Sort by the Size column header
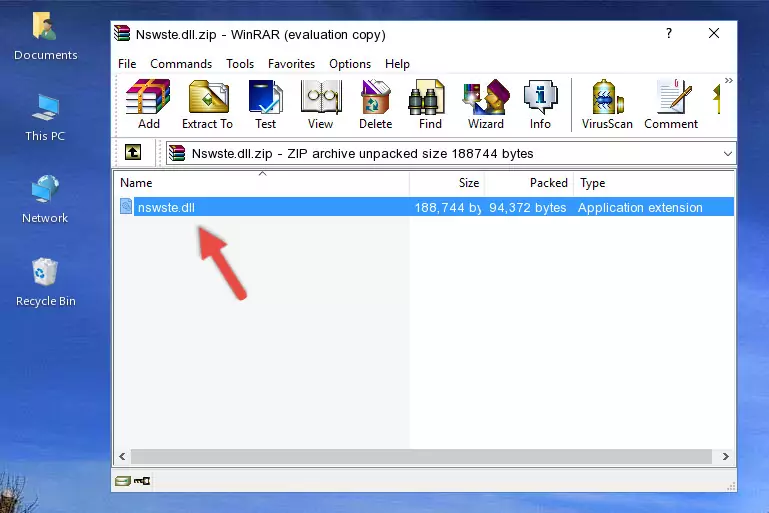769x513 pixels. tap(447, 182)
